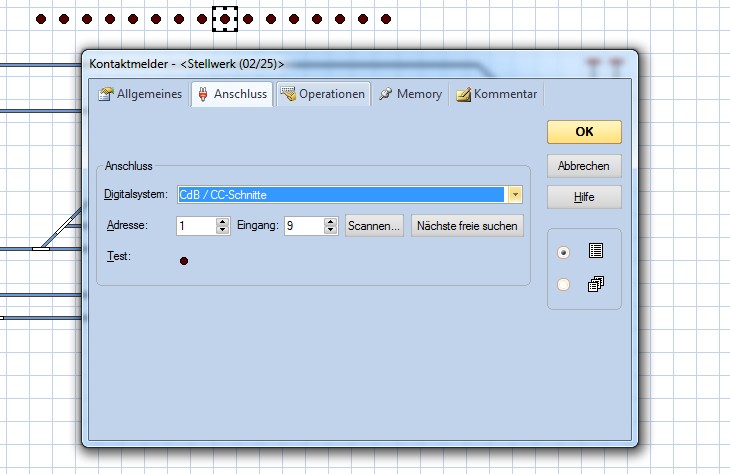The height and width of the screenshot is (474, 730).
Task: Switch to the Memory tab
Action: pos(410,94)
